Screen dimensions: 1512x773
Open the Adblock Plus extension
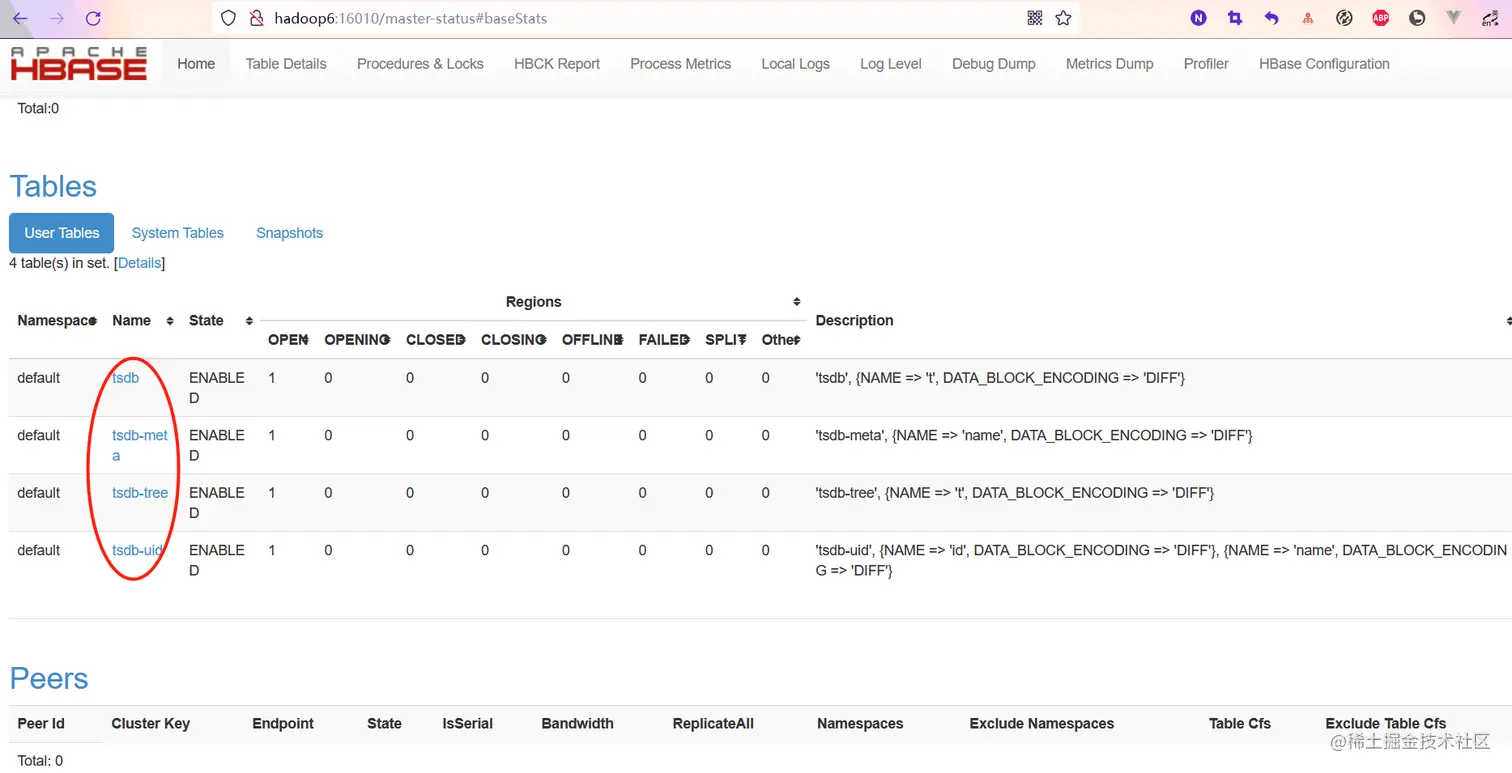coord(1380,17)
